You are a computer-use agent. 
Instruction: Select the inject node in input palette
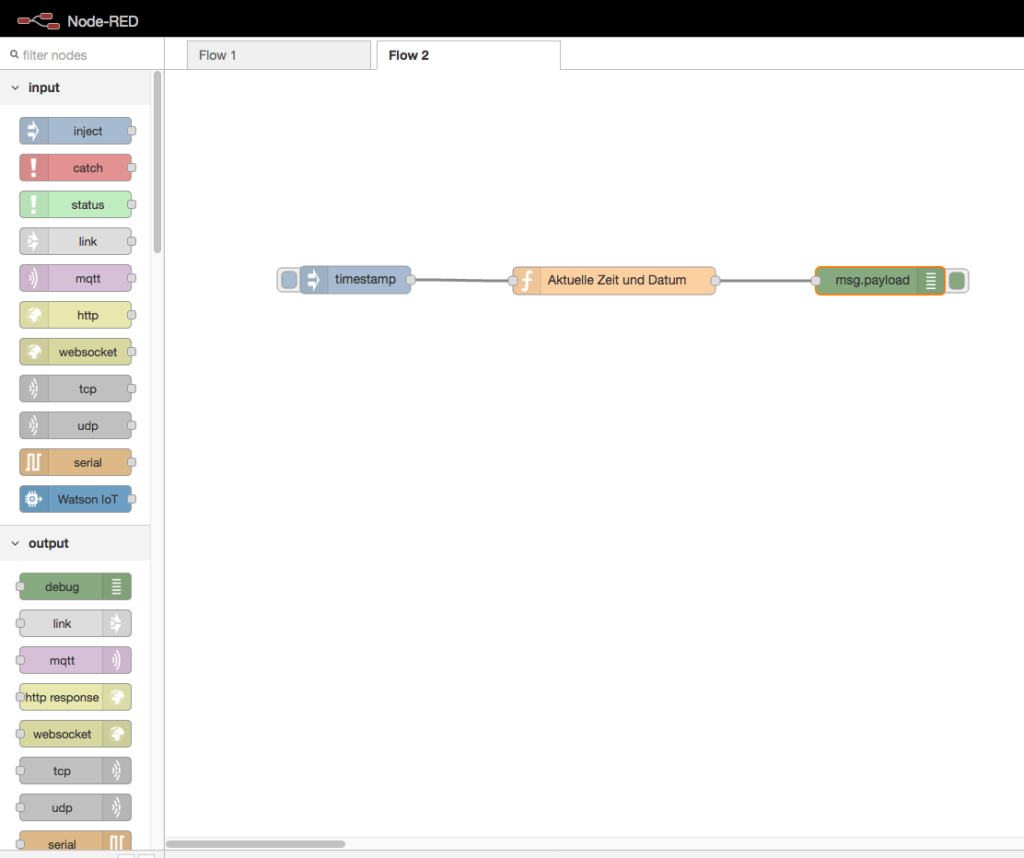click(x=75, y=131)
